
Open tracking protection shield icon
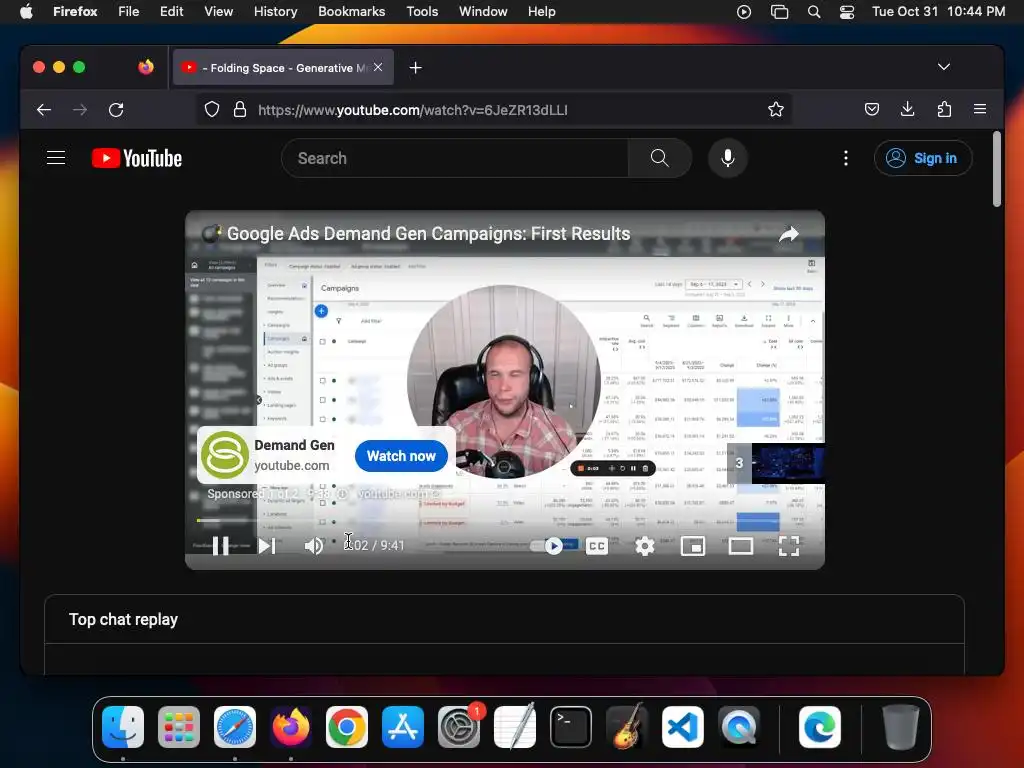[x=212, y=110]
